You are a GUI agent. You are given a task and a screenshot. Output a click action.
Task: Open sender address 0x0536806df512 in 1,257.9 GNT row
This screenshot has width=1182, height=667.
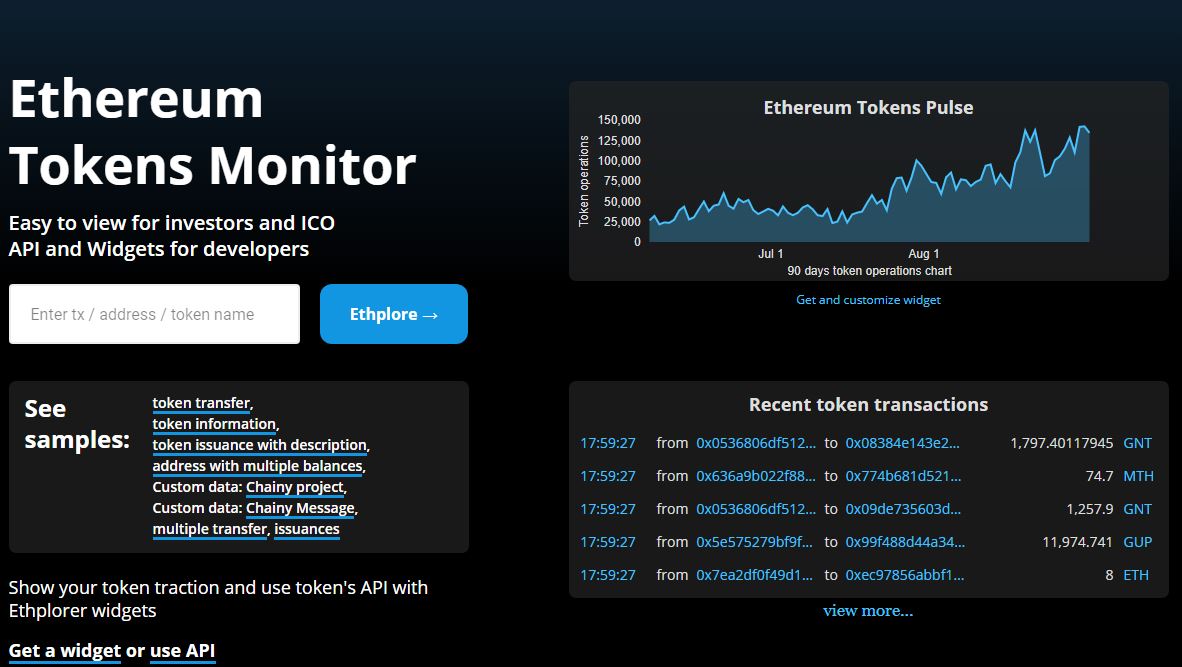coord(755,509)
